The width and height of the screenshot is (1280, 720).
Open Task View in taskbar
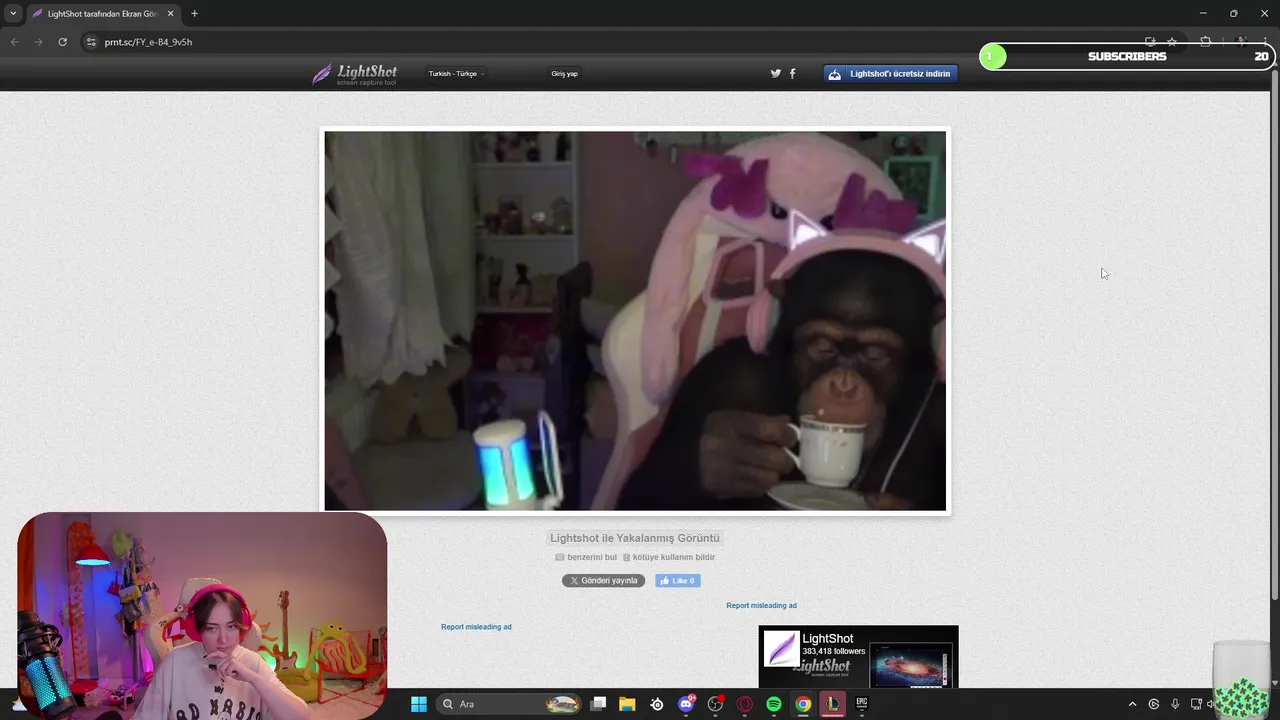click(598, 704)
